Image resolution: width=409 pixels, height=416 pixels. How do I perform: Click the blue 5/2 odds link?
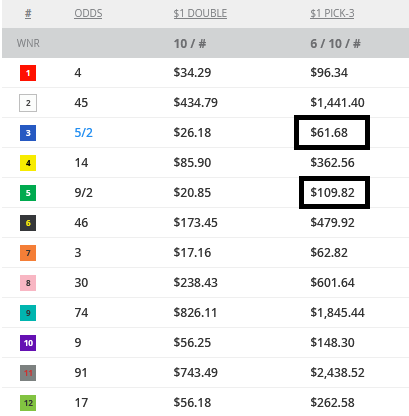coord(83,133)
